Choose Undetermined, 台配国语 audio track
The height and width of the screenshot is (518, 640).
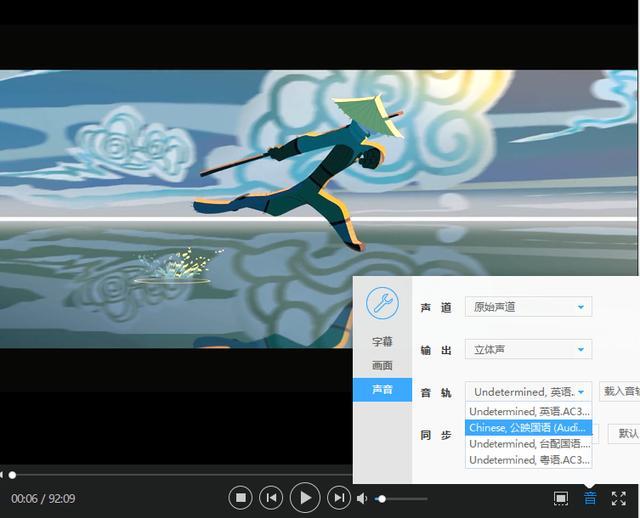[x=528, y=444]
